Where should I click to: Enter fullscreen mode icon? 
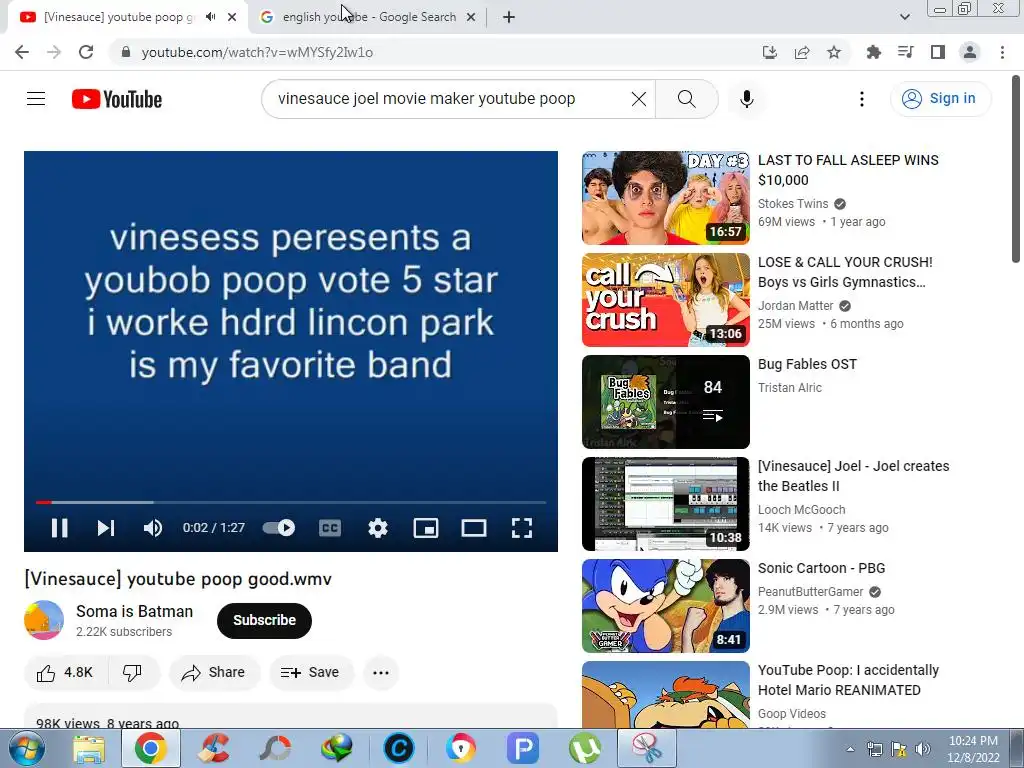pos(522,528)
